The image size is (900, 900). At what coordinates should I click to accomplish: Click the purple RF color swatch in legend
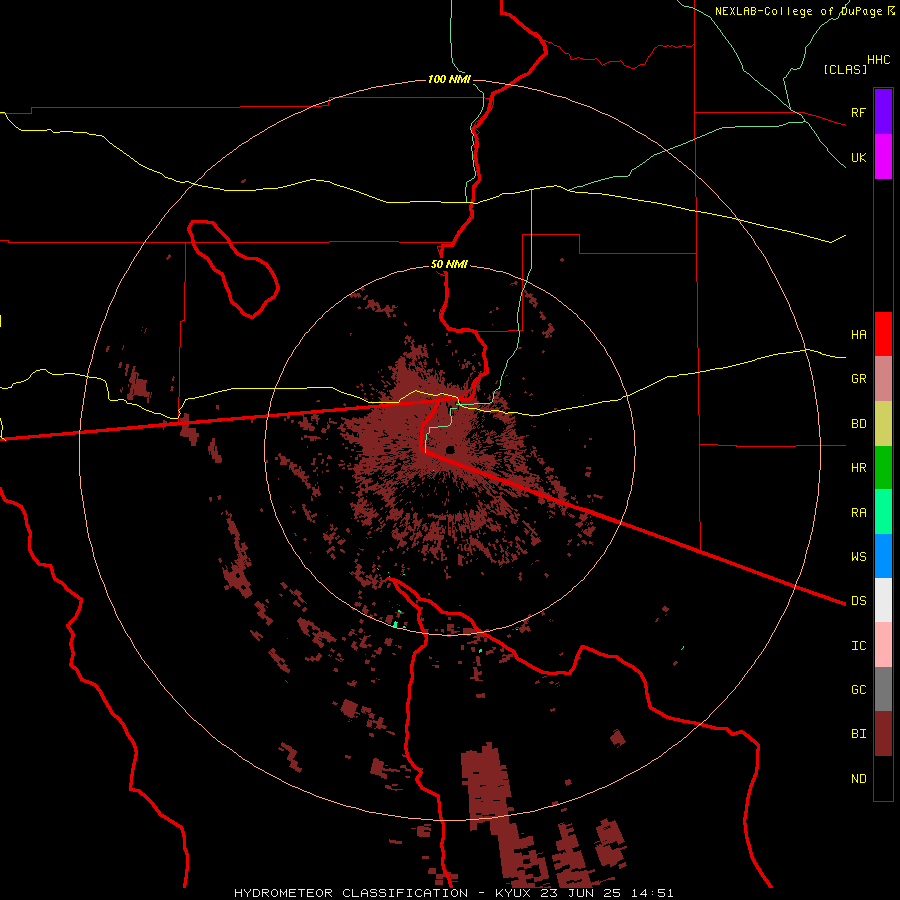pyautogui.click(x=883, y=112)
